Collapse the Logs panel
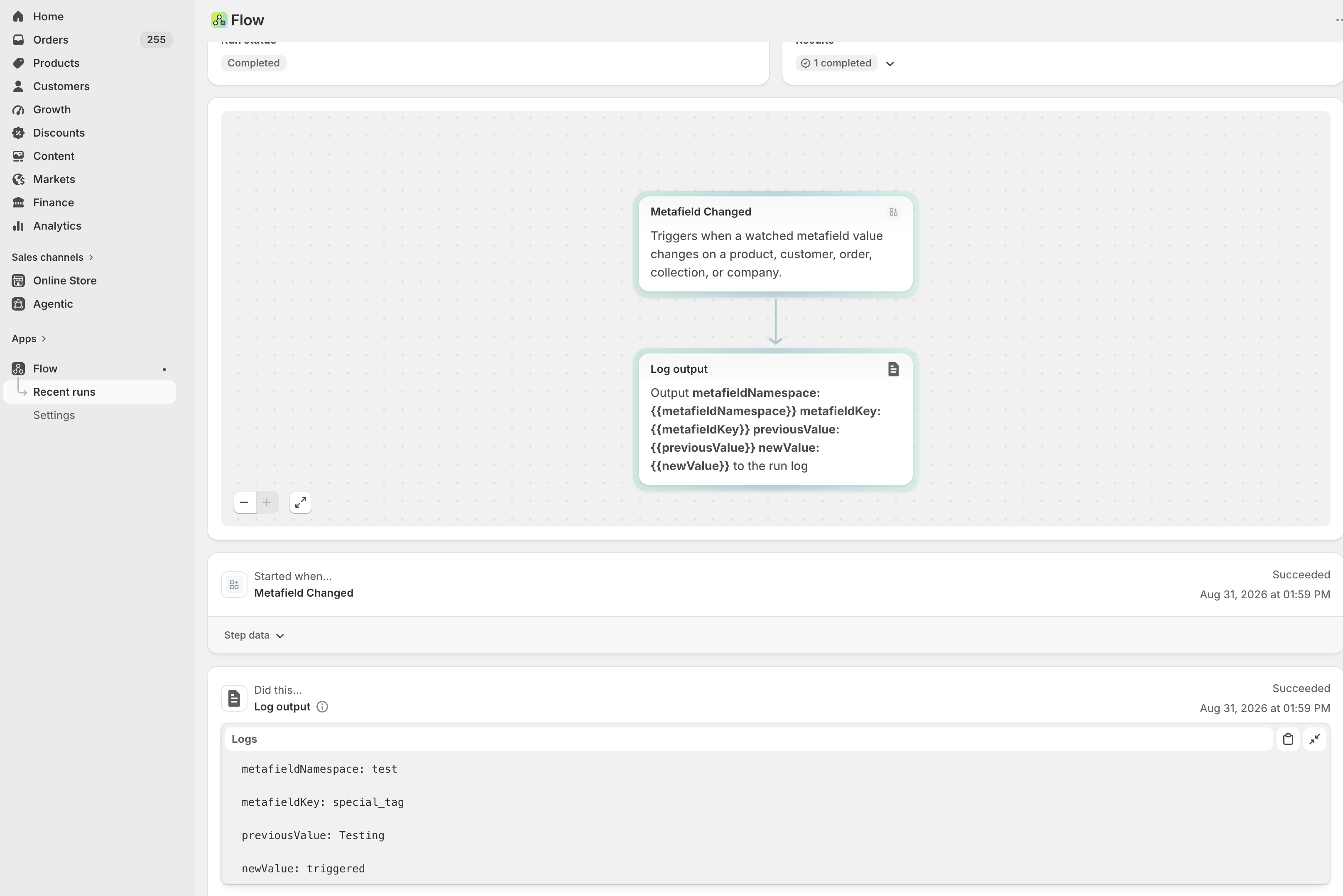The width and height of the screenshot is (1343, 896). click(1314, 739)
